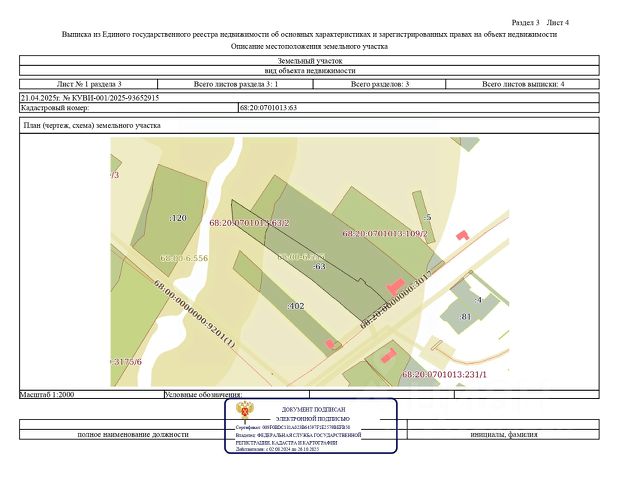Click the 'Кадастровый номер:' label
This screenshot has width=619, height=479.
pos(55,107)
